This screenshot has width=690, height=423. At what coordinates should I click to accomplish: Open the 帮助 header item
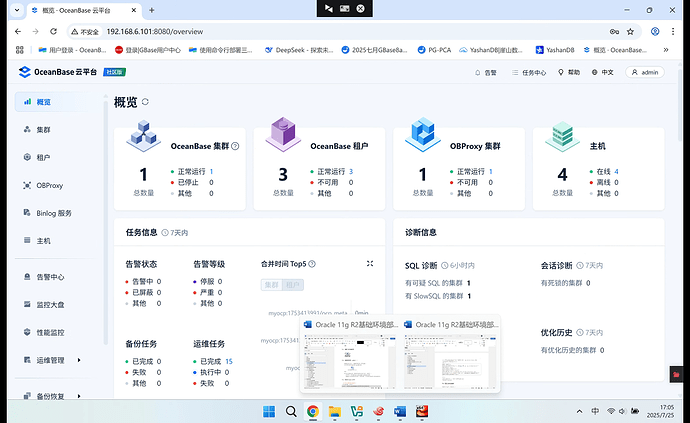[569, 72]
